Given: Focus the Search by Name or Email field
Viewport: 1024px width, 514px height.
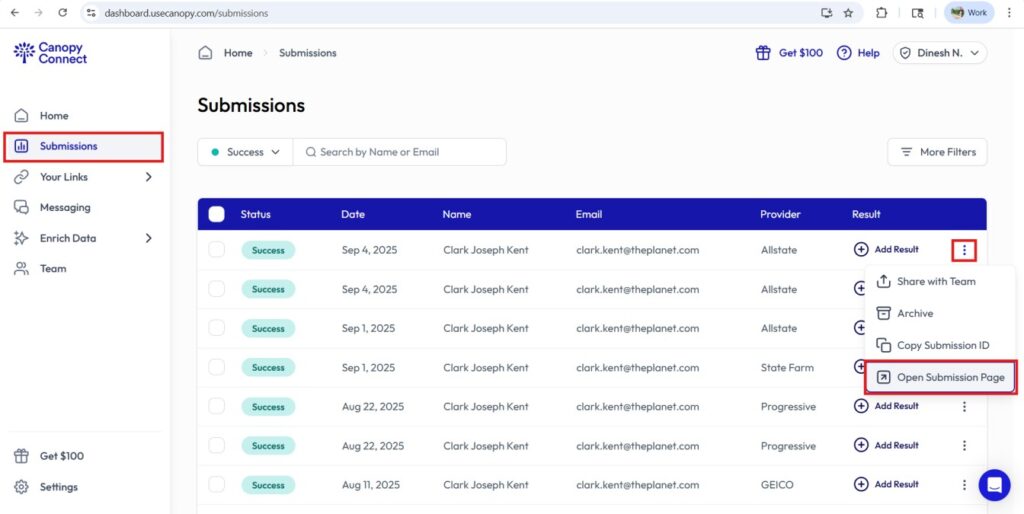Looking at the screenshot, I should tap(400, 152).
